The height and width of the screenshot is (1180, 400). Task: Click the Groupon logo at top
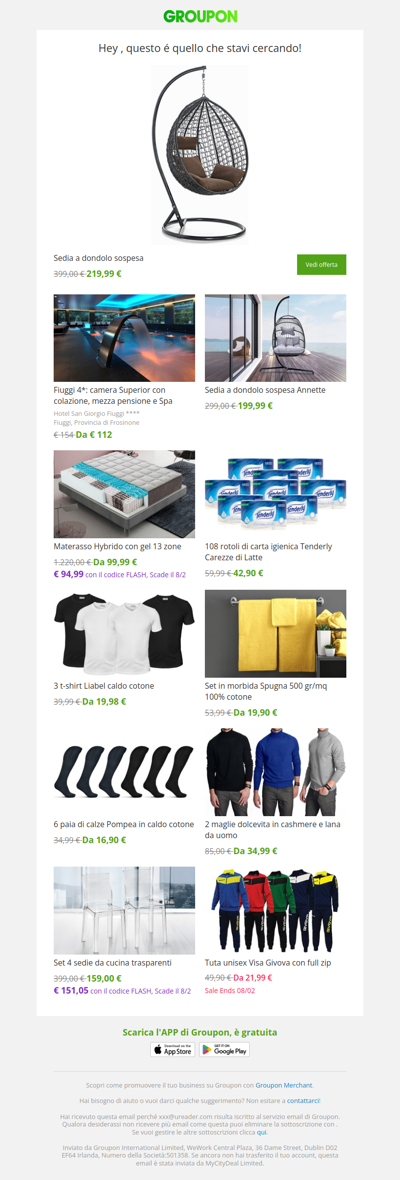pos(200,16)
